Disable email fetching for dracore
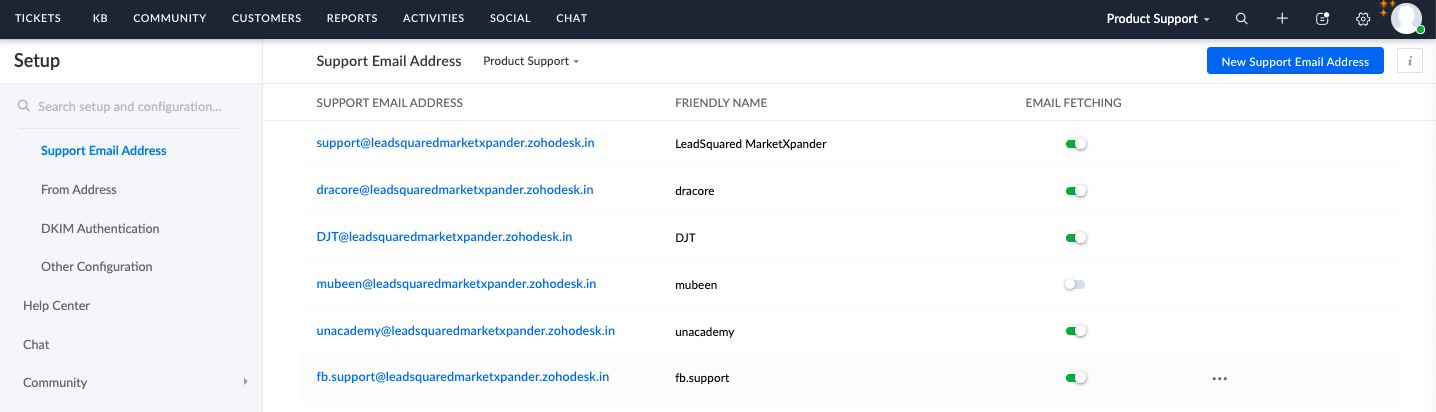 [x=1076, y=191]
